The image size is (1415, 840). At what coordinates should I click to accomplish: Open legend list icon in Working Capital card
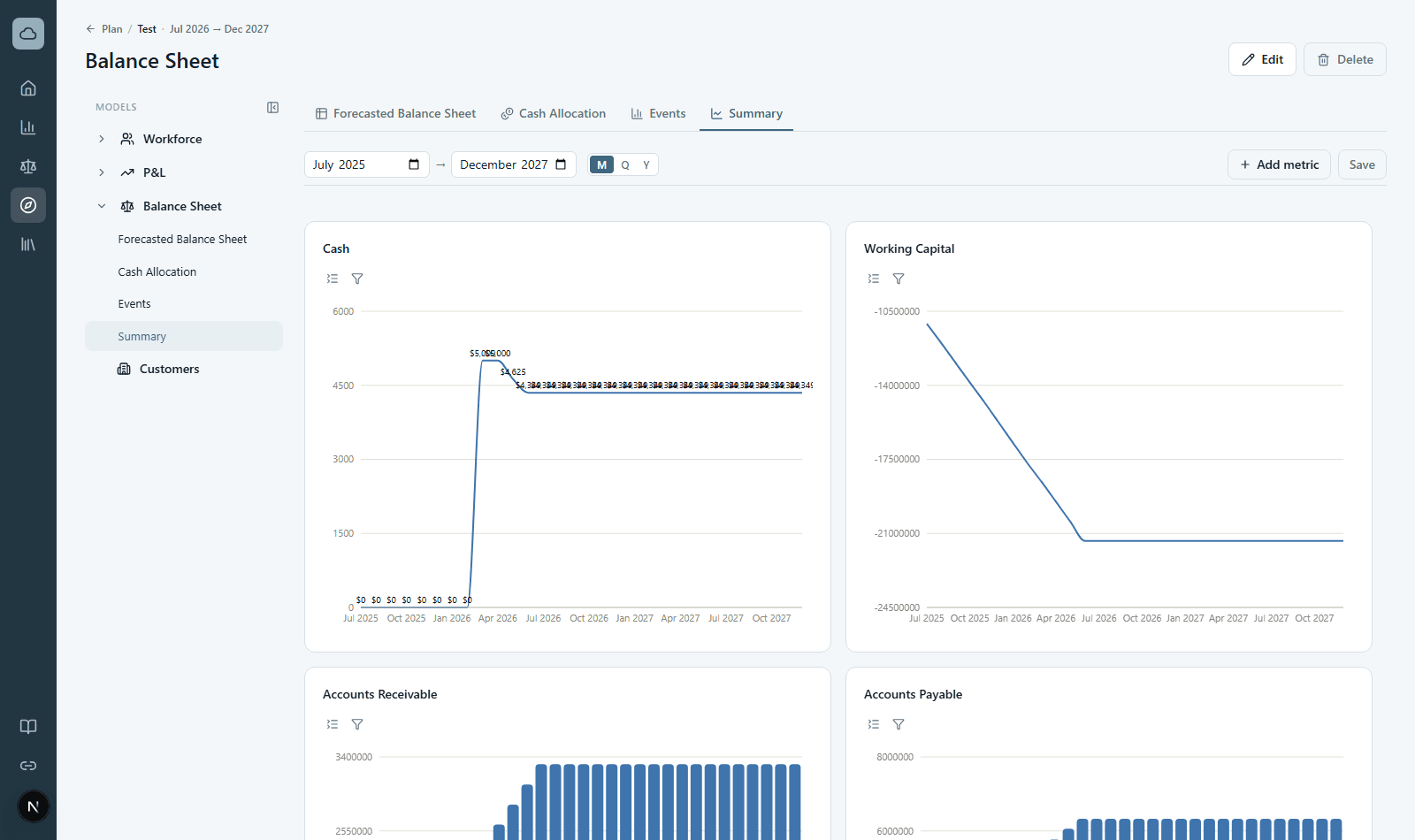click(874, 279)
